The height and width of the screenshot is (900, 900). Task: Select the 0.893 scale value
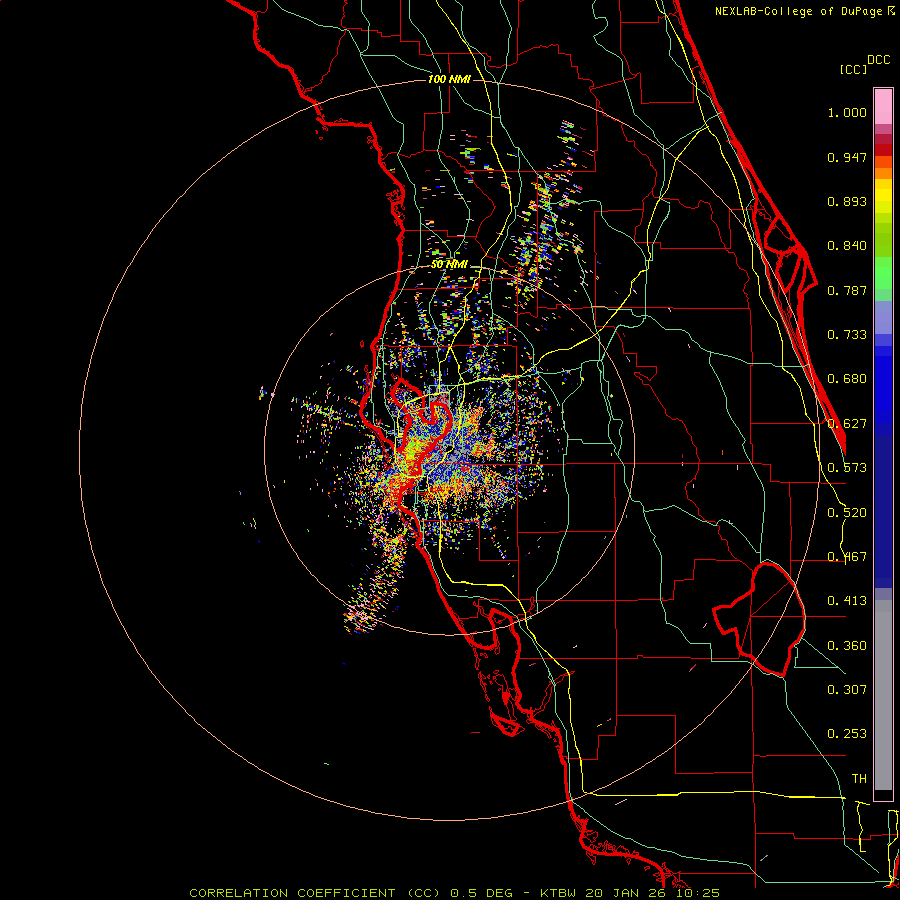[847, 201]
